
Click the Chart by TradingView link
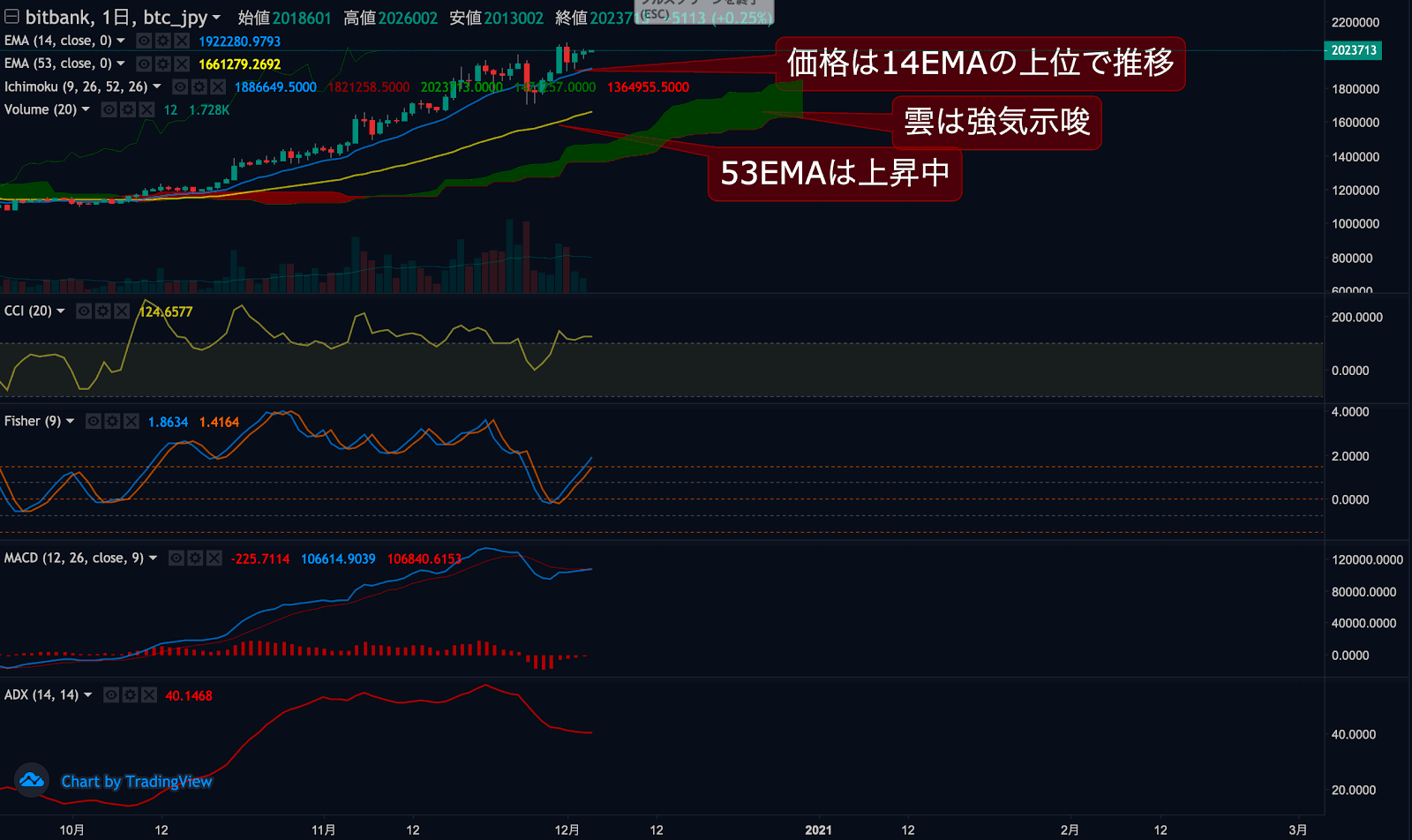click(135, 782)
